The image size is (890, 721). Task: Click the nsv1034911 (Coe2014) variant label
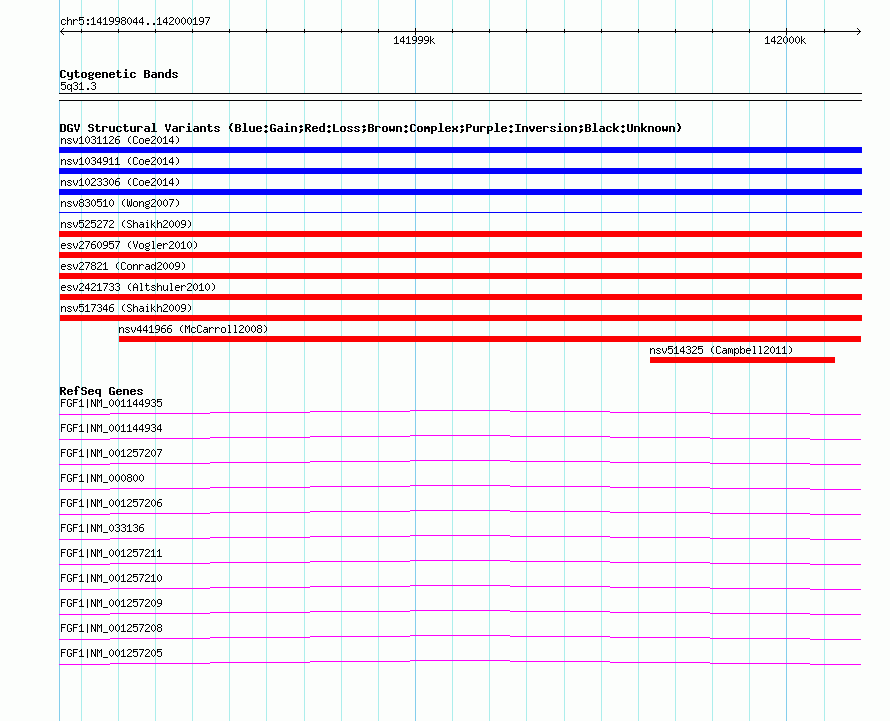[x=120, y=161]
